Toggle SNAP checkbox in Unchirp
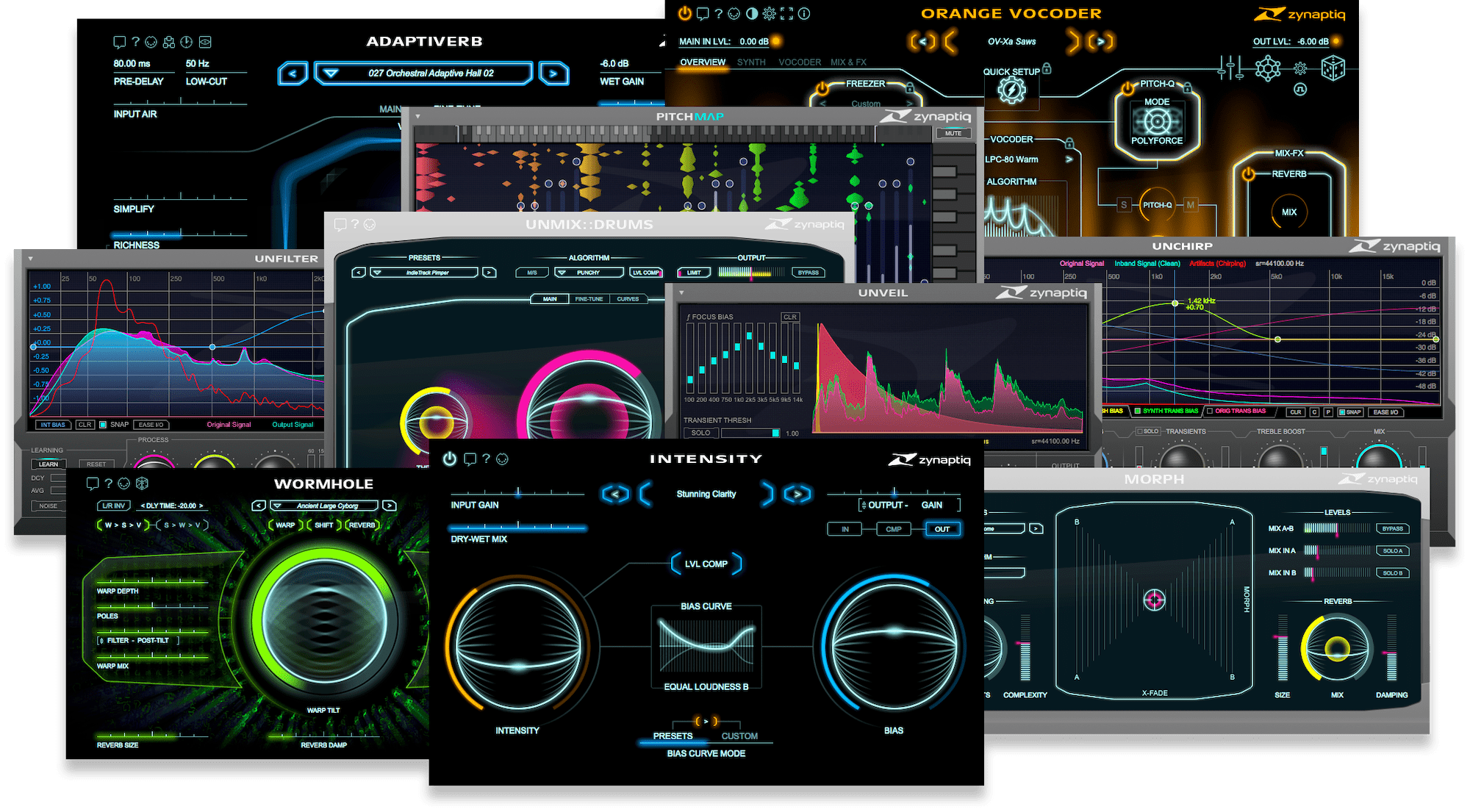Image resolution: width=1470 pixels, height=812 pixels. [1342, 412]
